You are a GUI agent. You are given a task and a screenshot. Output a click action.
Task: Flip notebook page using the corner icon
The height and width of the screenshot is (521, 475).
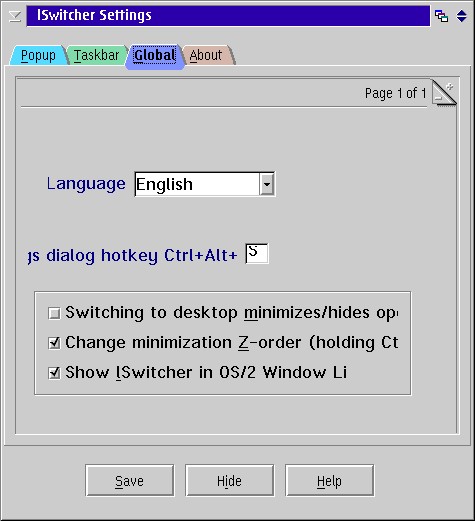pyautogui.click(x=444, y=93)
